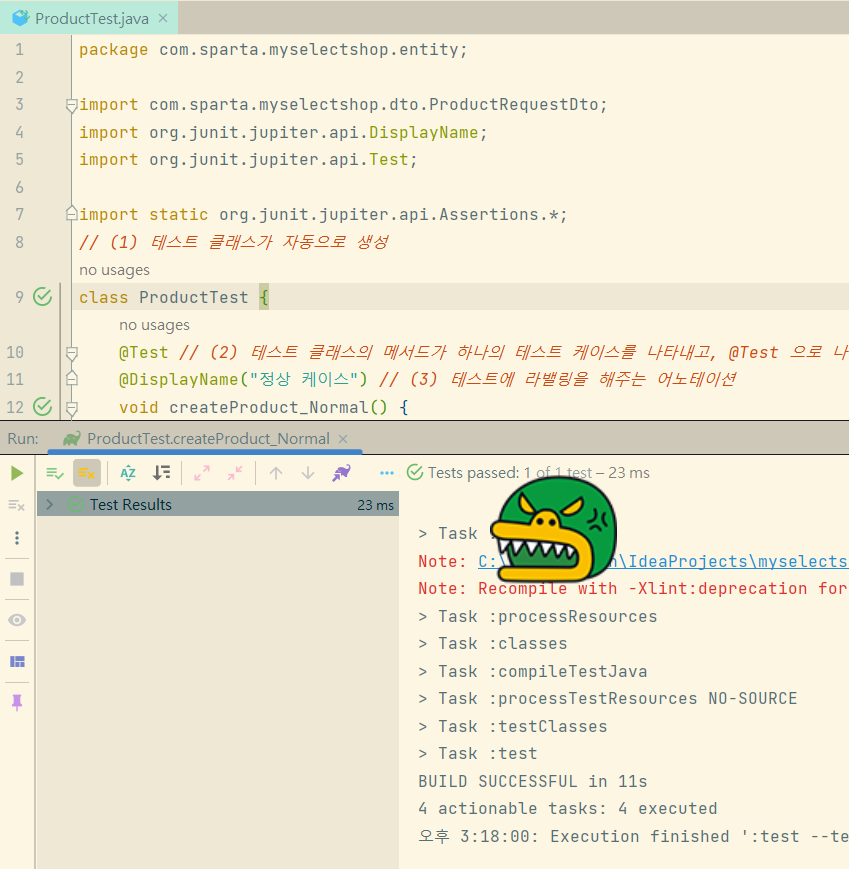Select Test Results row

(218, 504)
